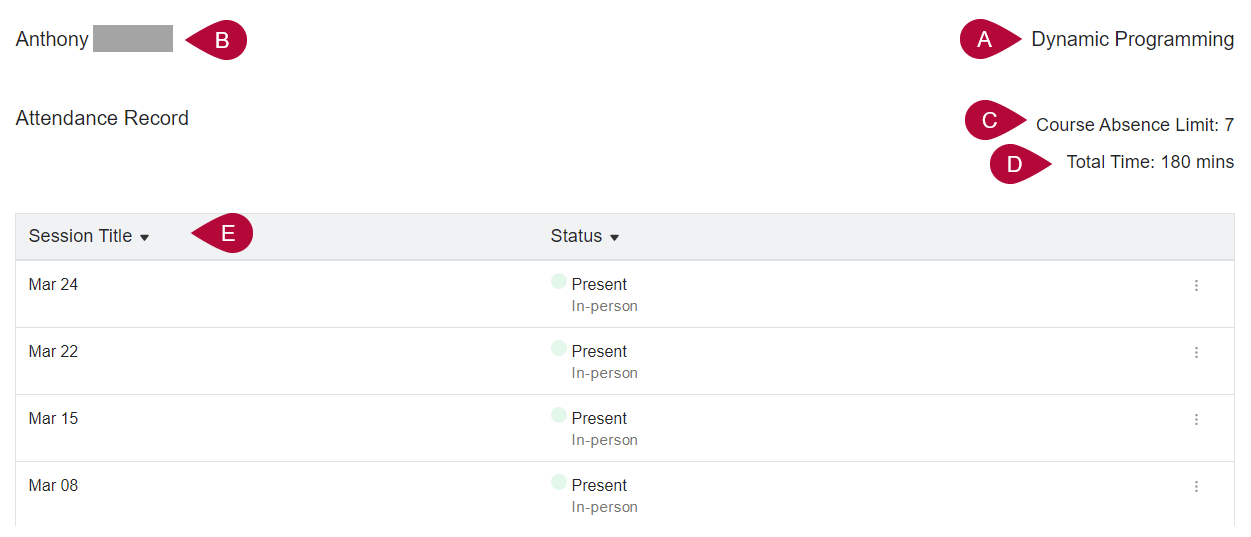Select the Mar 24 session title

(53, 285)
